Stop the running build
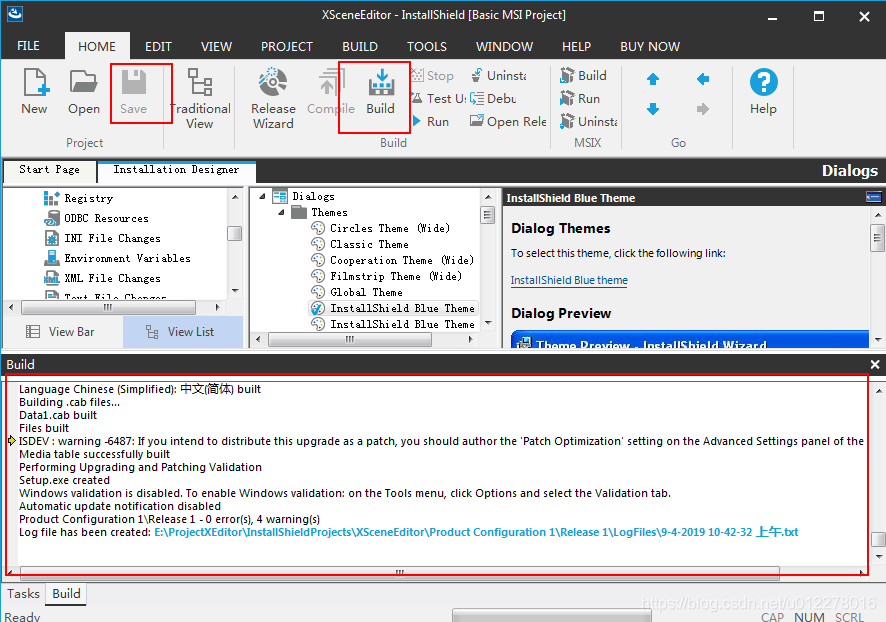Viewport: 886px width, 622px height. click(x=433, y=75)
